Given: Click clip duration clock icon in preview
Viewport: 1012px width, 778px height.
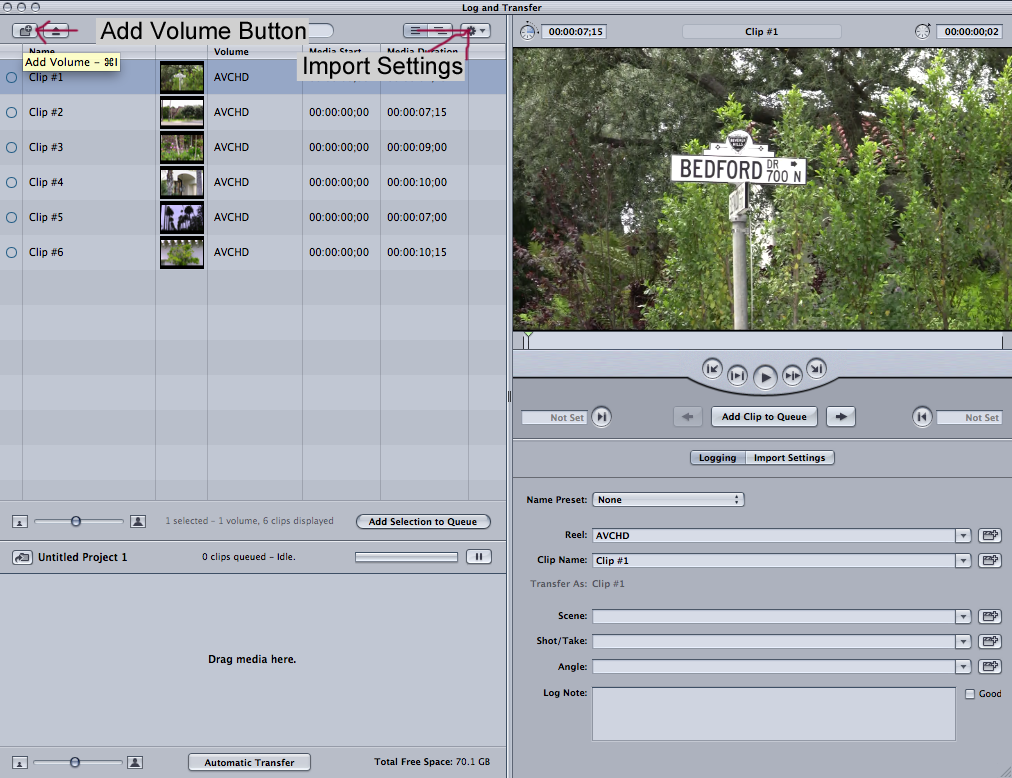Looking at the screenshot, I should pyautogui.click(x=528, y=31).
